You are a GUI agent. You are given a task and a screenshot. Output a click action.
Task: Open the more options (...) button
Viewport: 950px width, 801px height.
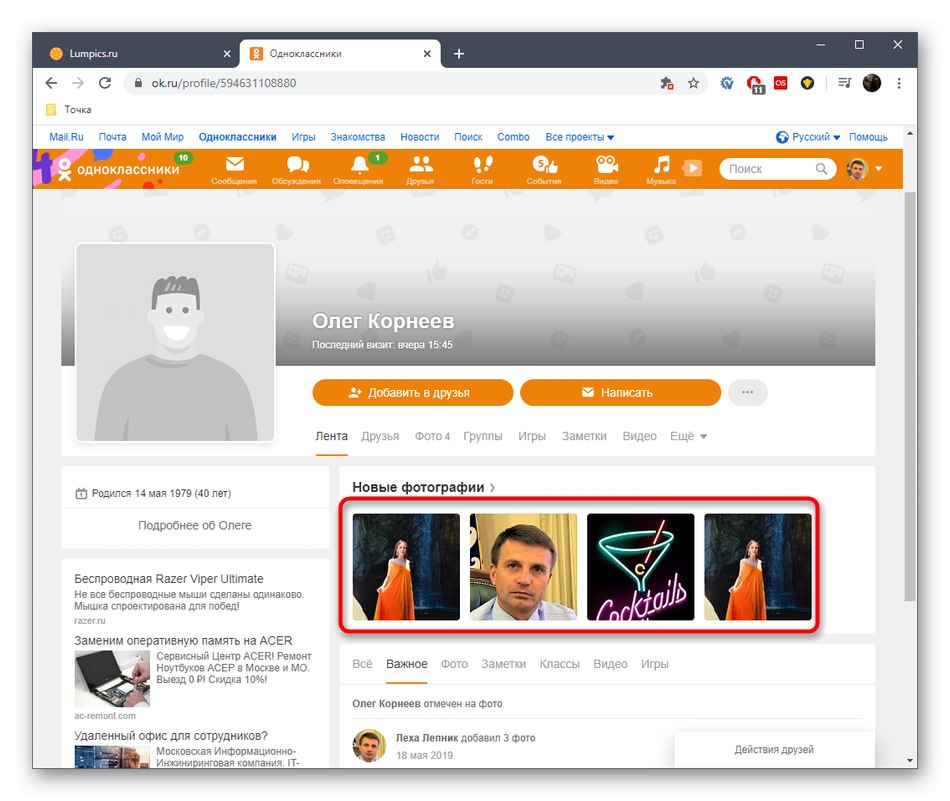(747, 392)
